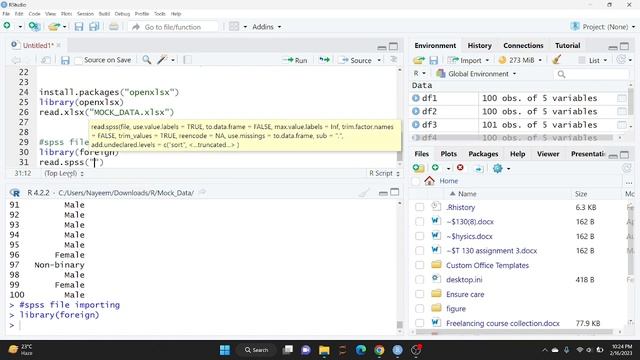
Task: Load workspace in the Environment pane
Action: [419, 60]
